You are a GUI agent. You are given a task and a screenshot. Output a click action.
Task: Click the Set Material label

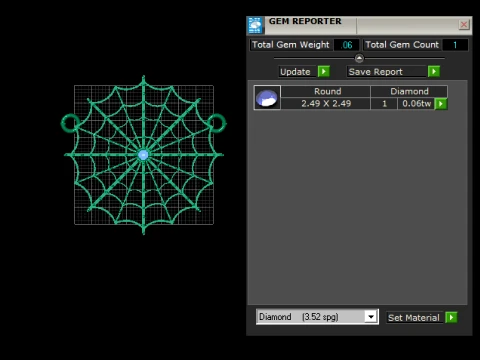coord(414,318)
